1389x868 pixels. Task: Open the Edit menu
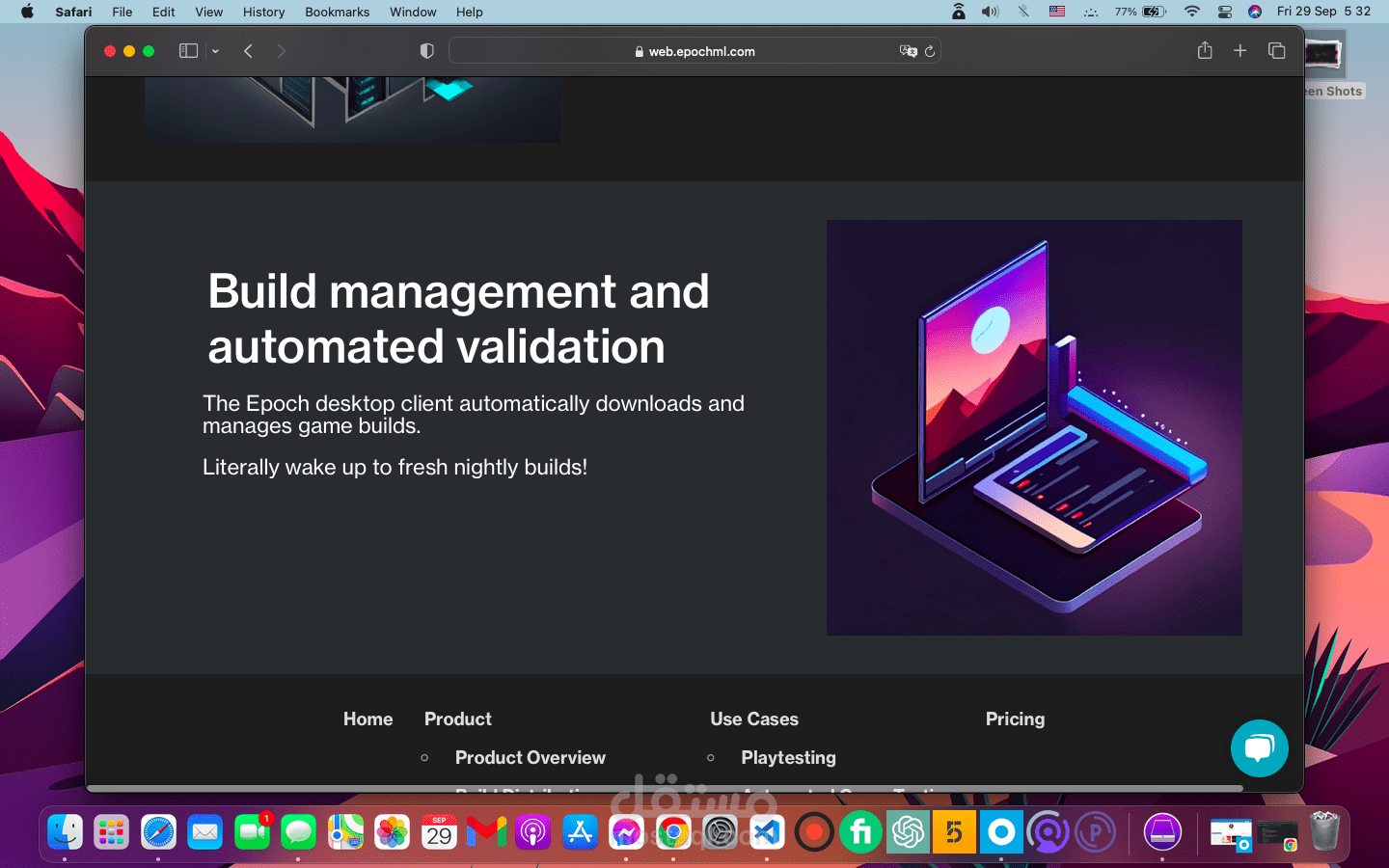(164, 12)
